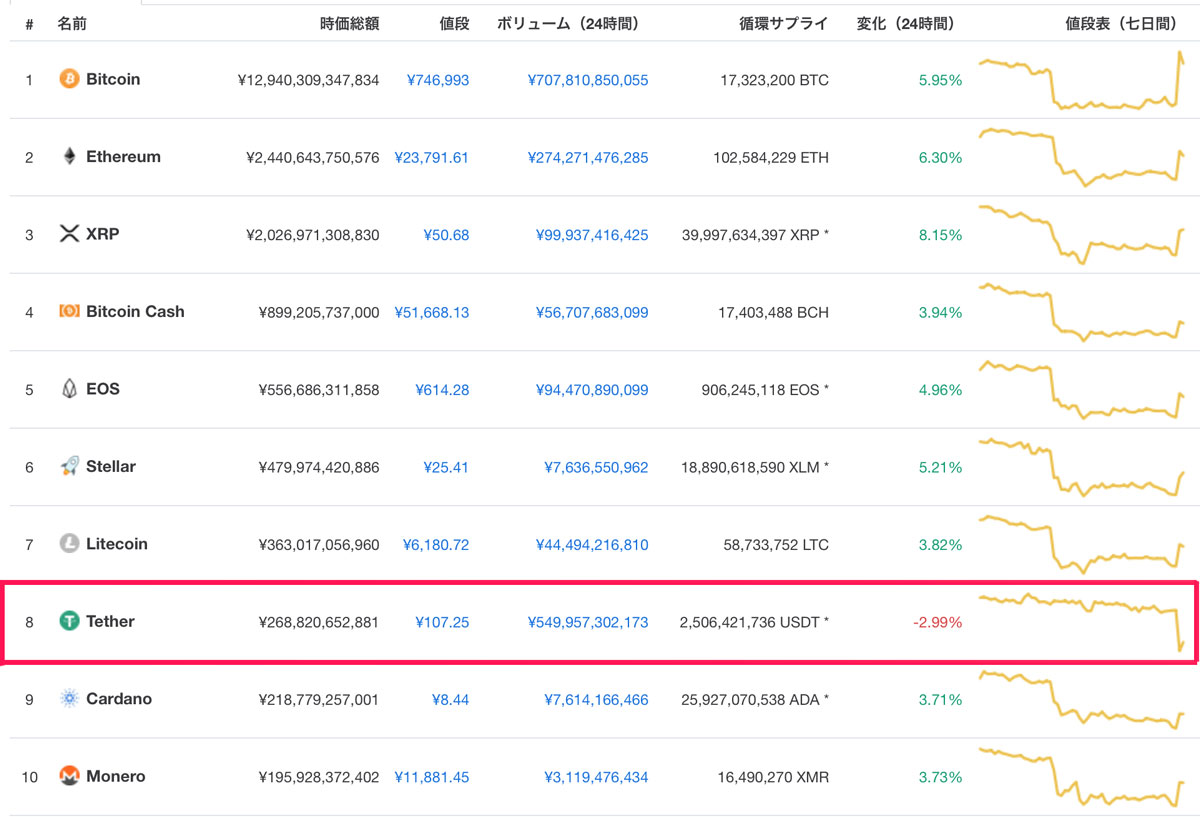The height and width of the screenshot is (817, 1200).
Task: Open the EOS name link
Action: [103, 389]
